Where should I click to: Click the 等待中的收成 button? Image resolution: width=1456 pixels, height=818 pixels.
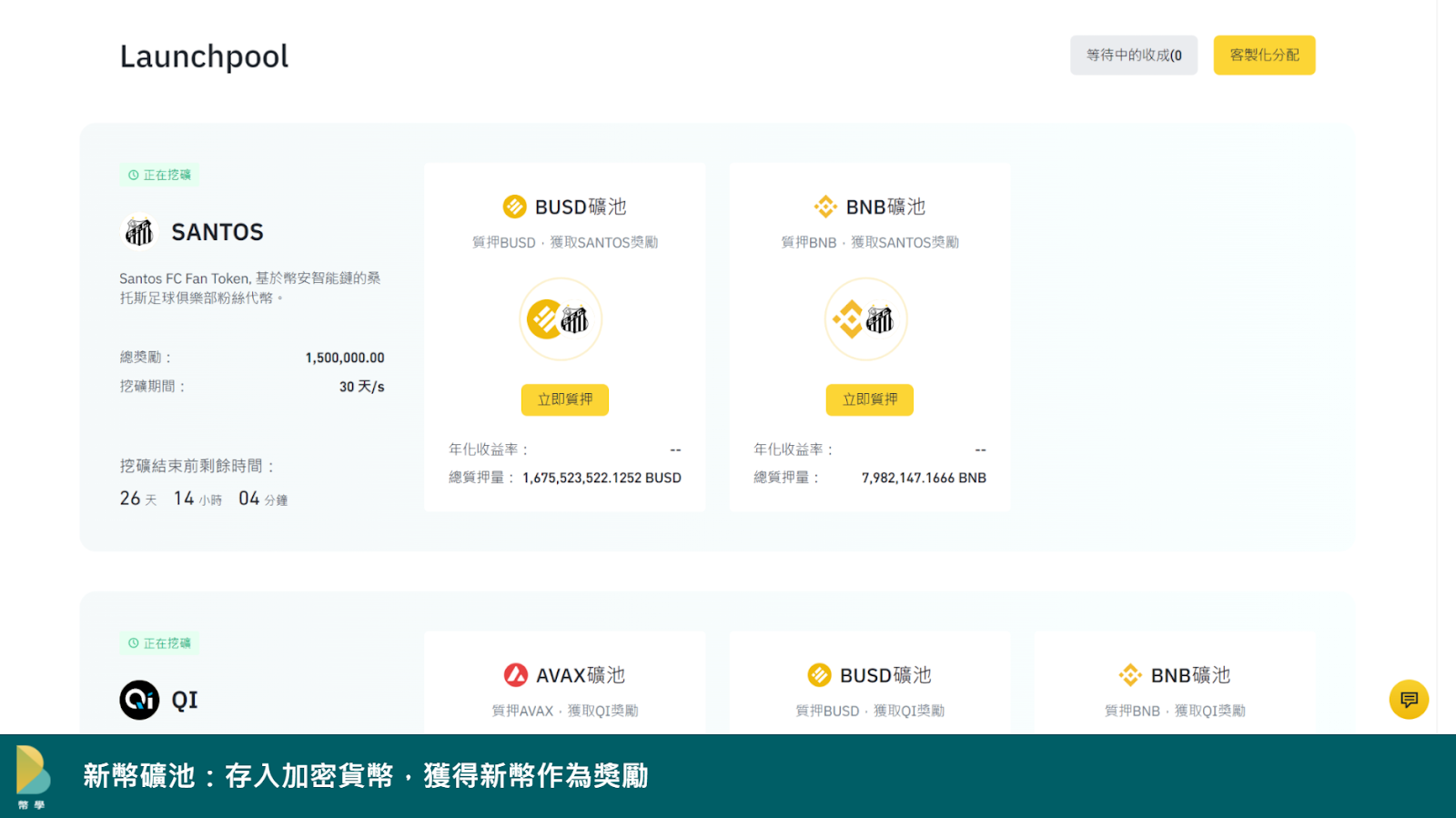click(1134, 56)
